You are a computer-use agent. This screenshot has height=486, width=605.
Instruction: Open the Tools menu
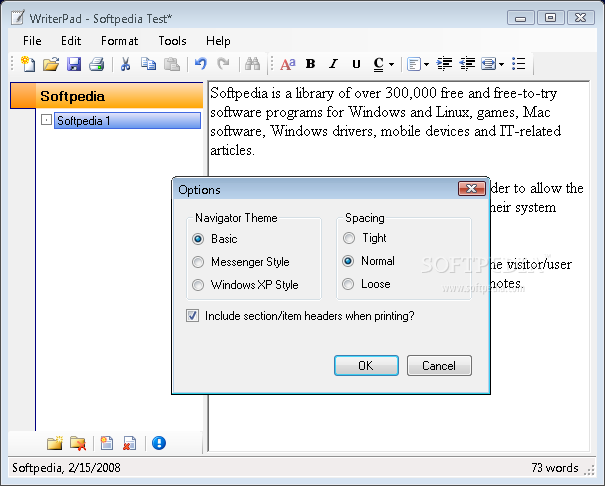point(172,40)
